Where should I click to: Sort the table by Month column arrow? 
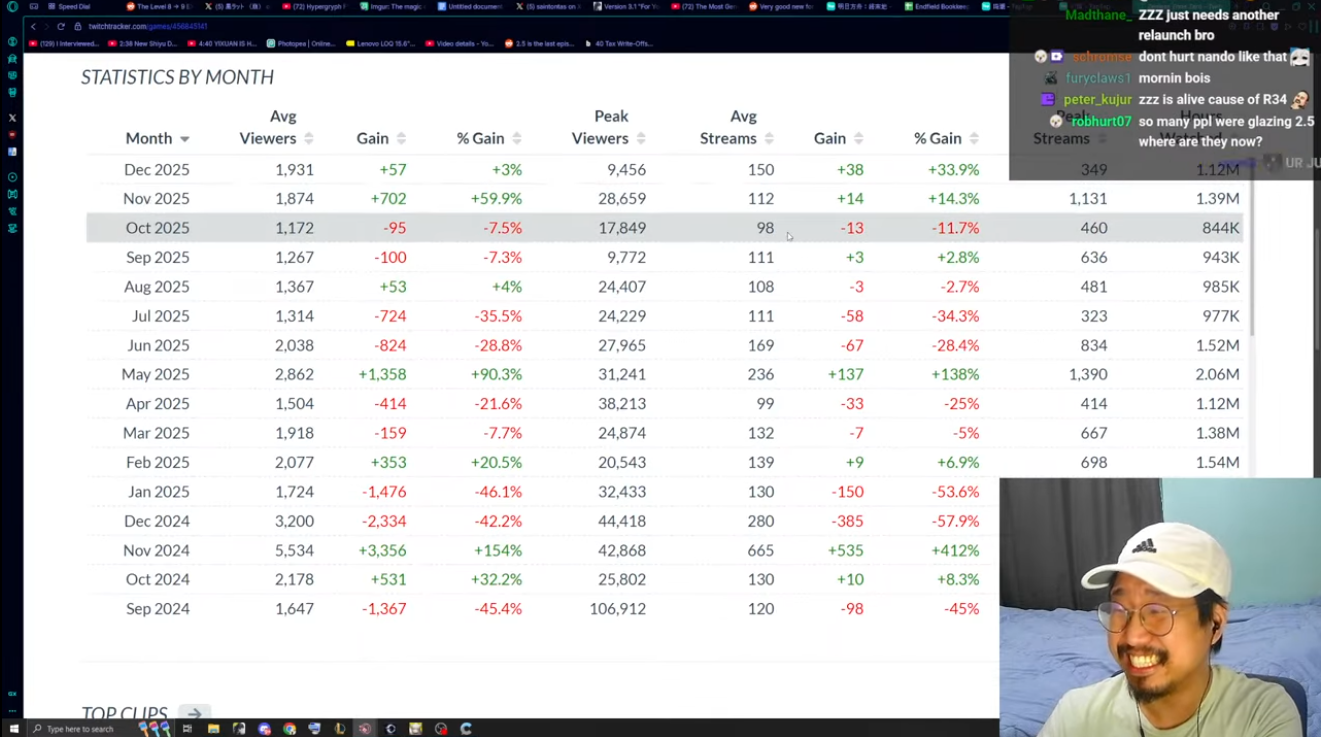[184, 139]
